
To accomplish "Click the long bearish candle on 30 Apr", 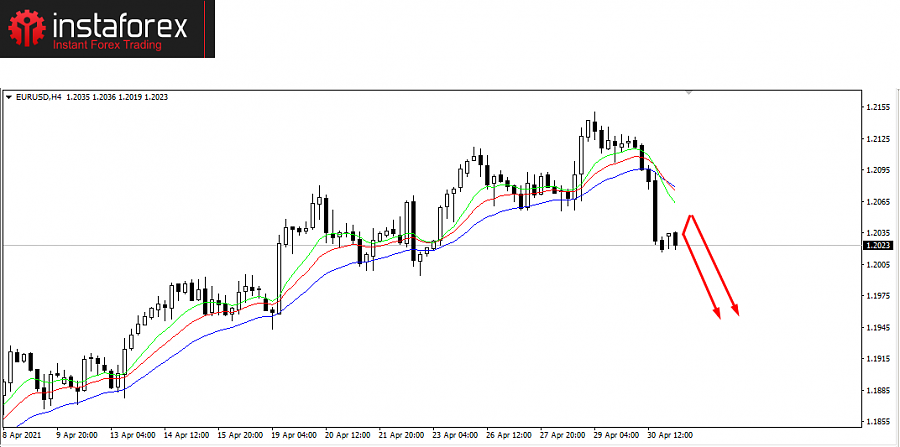I will (655, 210).
